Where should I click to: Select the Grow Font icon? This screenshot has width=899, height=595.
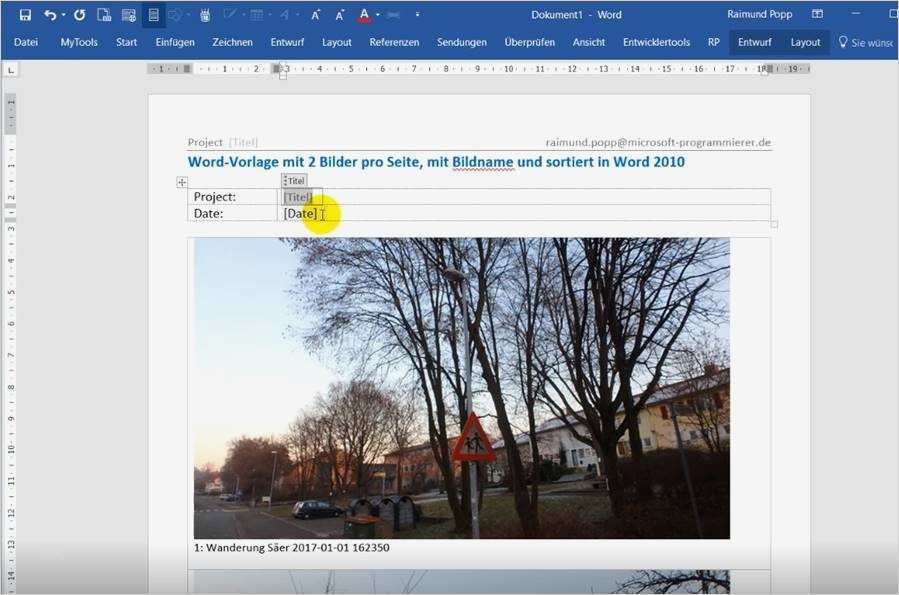[316, 15]
